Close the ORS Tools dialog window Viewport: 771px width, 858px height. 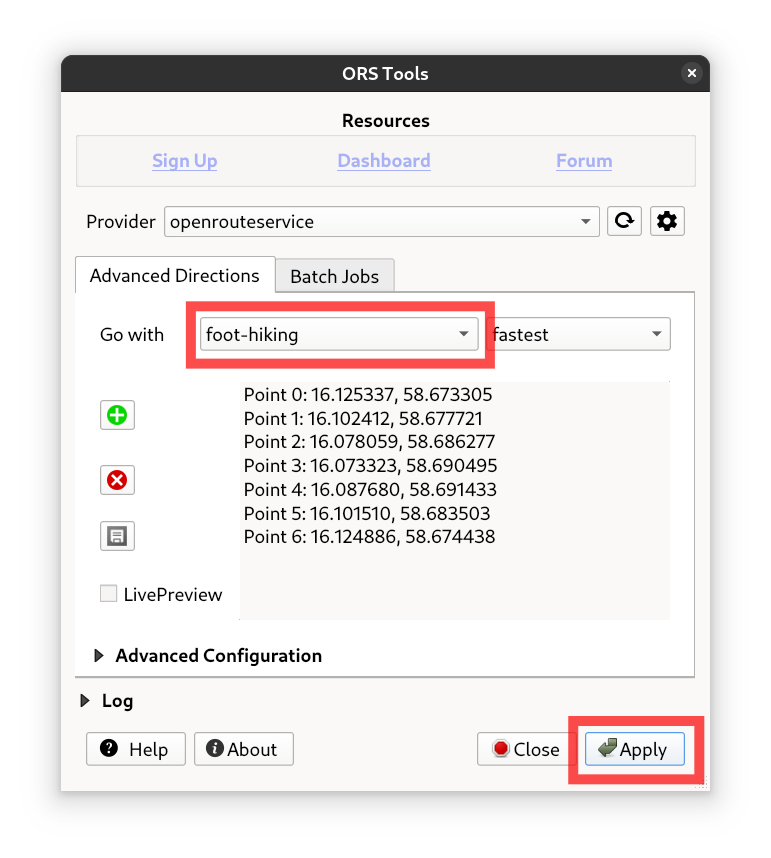coord(691,74)
